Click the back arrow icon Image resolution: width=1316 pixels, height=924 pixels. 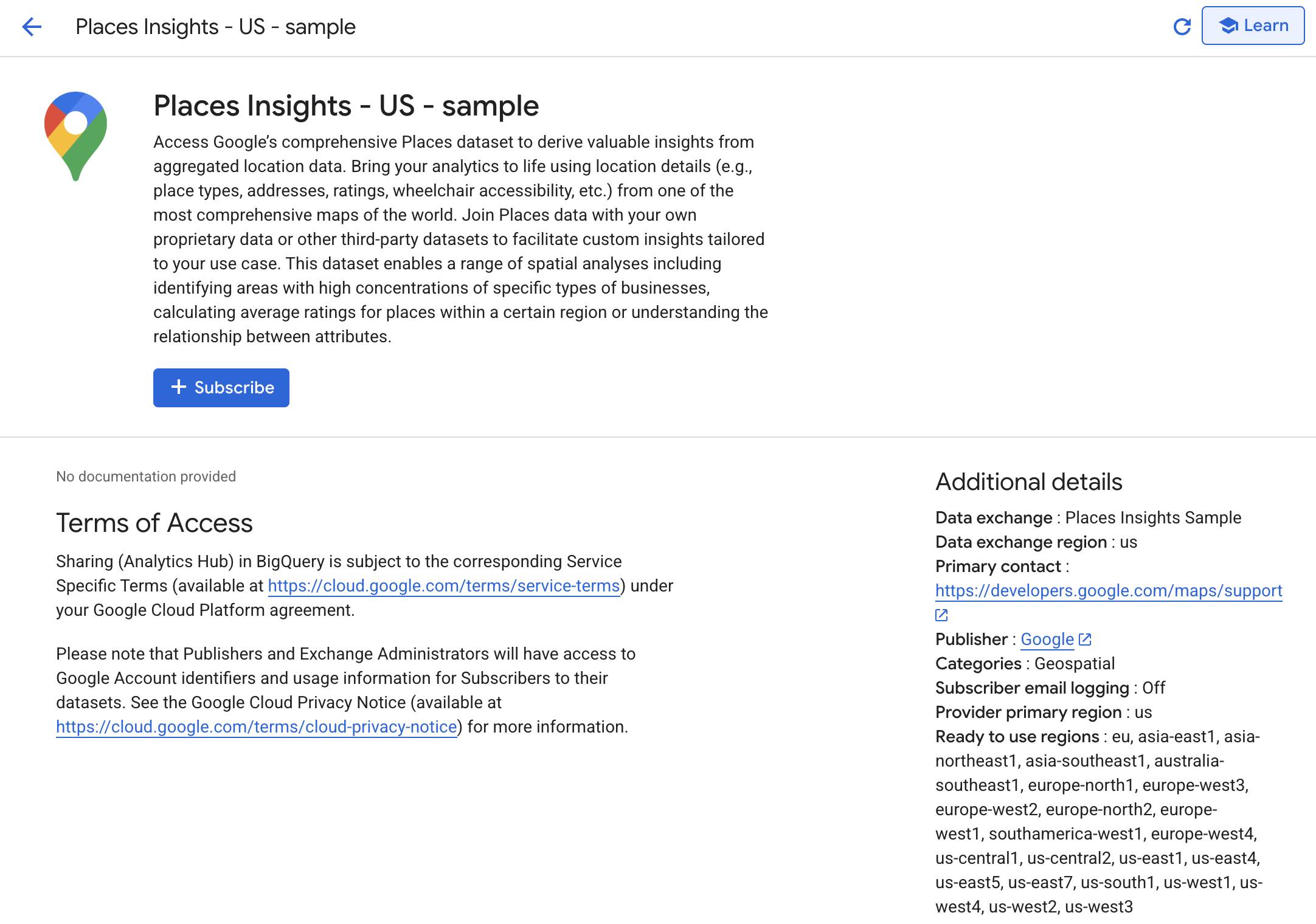click(32, 27)
